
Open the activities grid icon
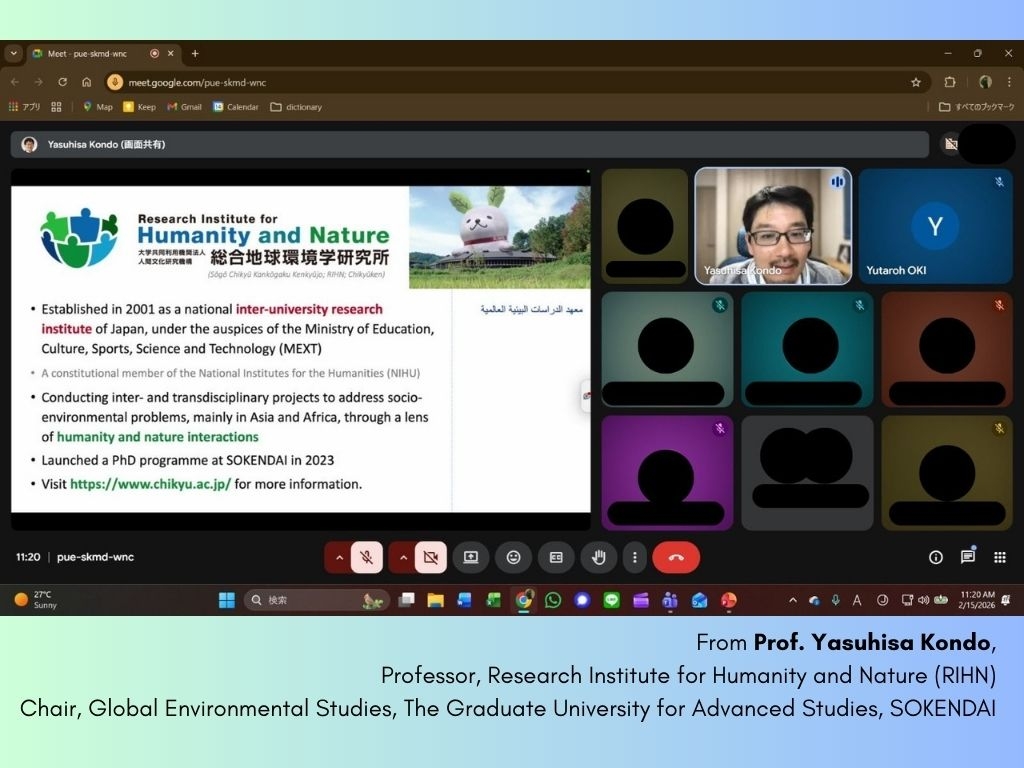point(1000,557)
